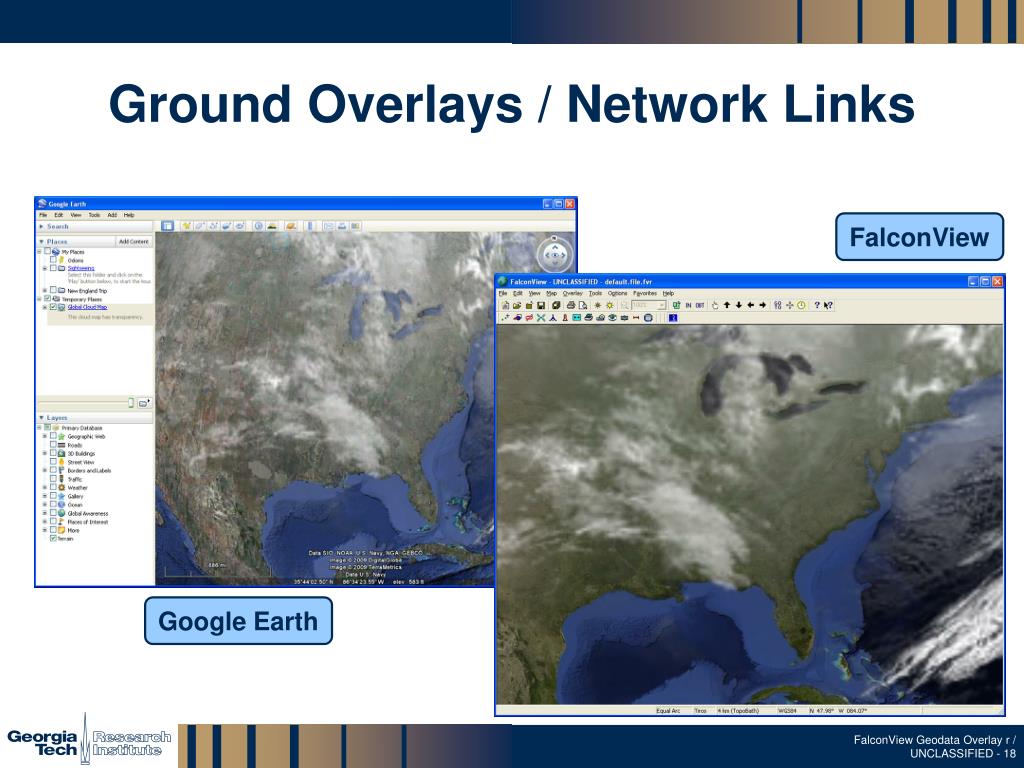Click FalconView yellow clock toolbar icon
The height and width of the screenshot is (768, 1024).
click(801, 305)
